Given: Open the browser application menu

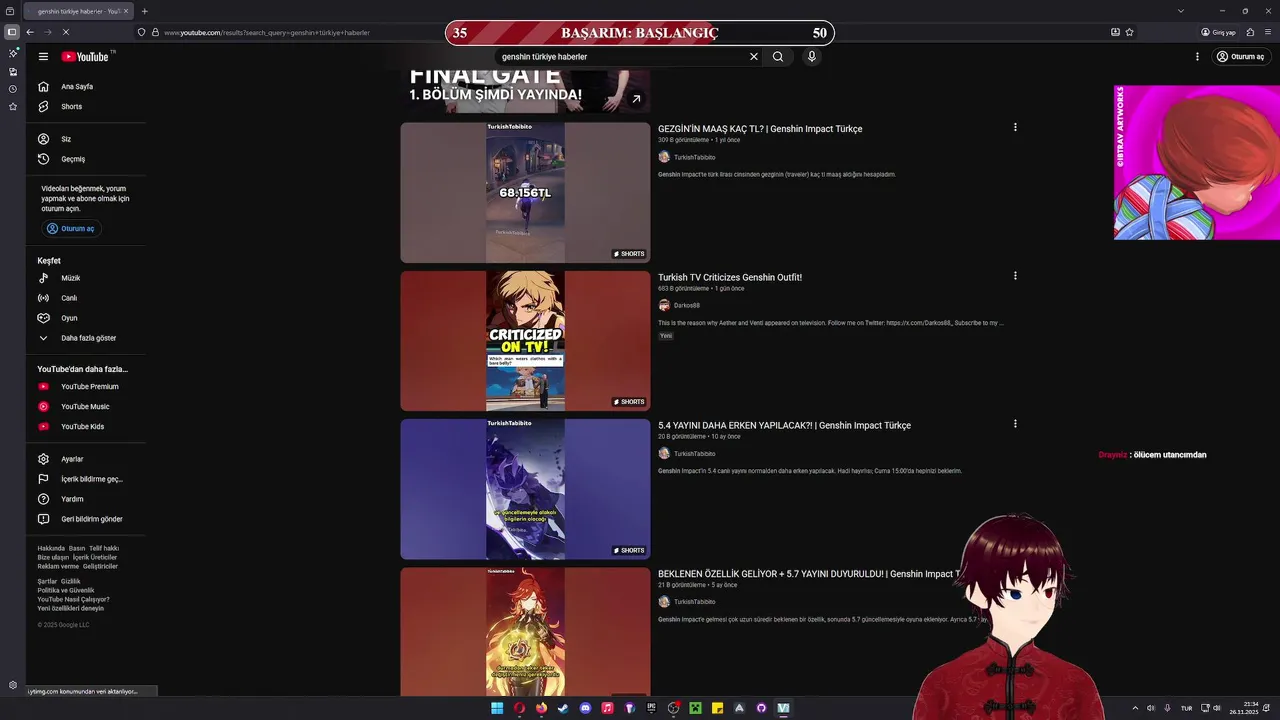Looking at the screenshot, I should click(x=1267, y=32).
